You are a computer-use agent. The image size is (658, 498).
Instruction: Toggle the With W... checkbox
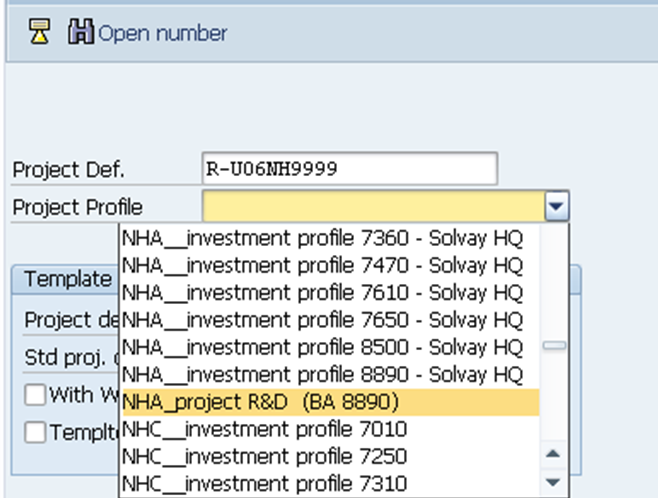35,394
